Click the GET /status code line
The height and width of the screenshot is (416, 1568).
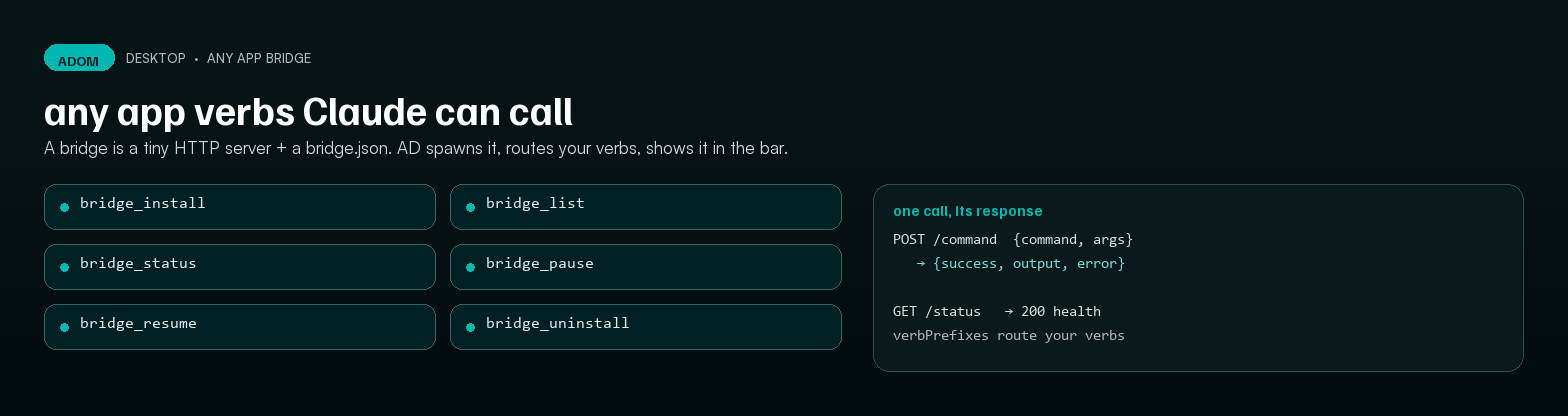(997, 311)
